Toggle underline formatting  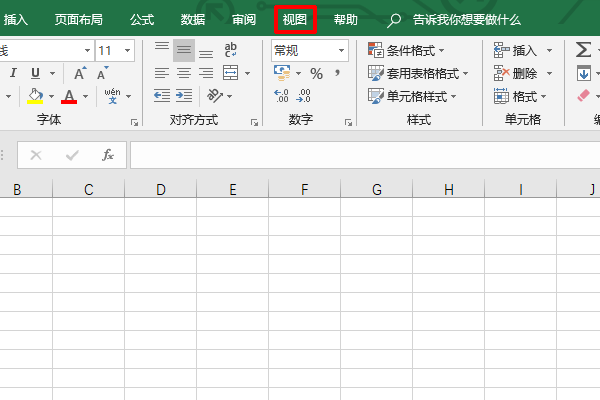pos(35,73)
